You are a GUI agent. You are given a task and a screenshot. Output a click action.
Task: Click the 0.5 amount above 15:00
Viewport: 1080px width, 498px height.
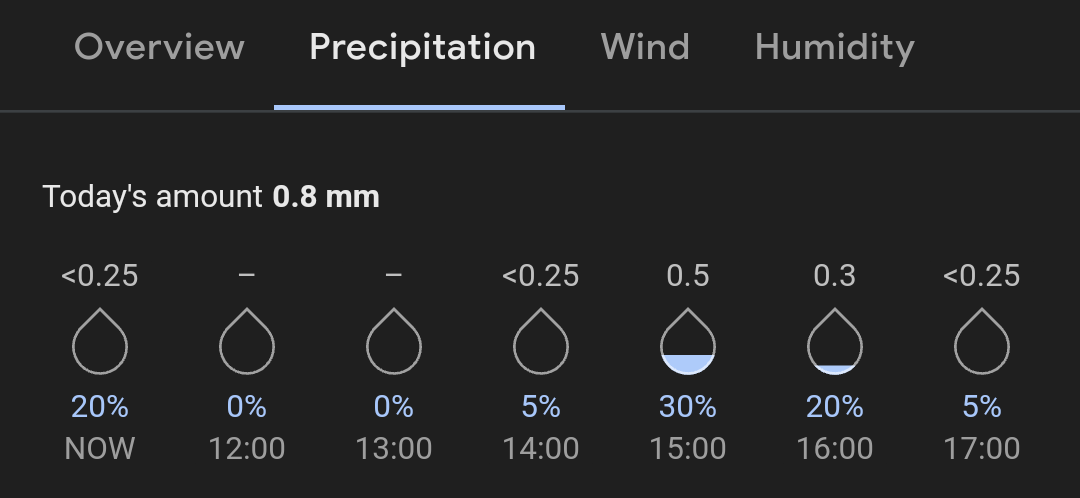coord(687,276)
